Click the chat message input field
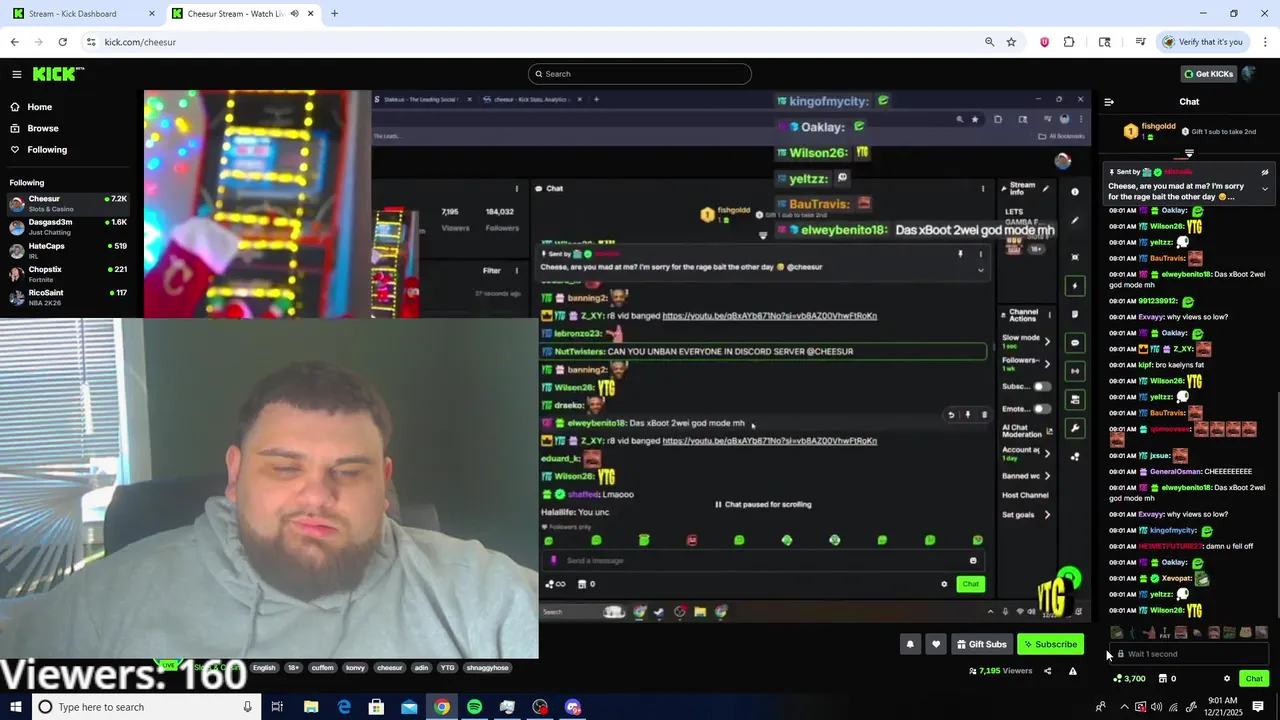This screenshot has width=1280, height=720. pos(1190,654)
